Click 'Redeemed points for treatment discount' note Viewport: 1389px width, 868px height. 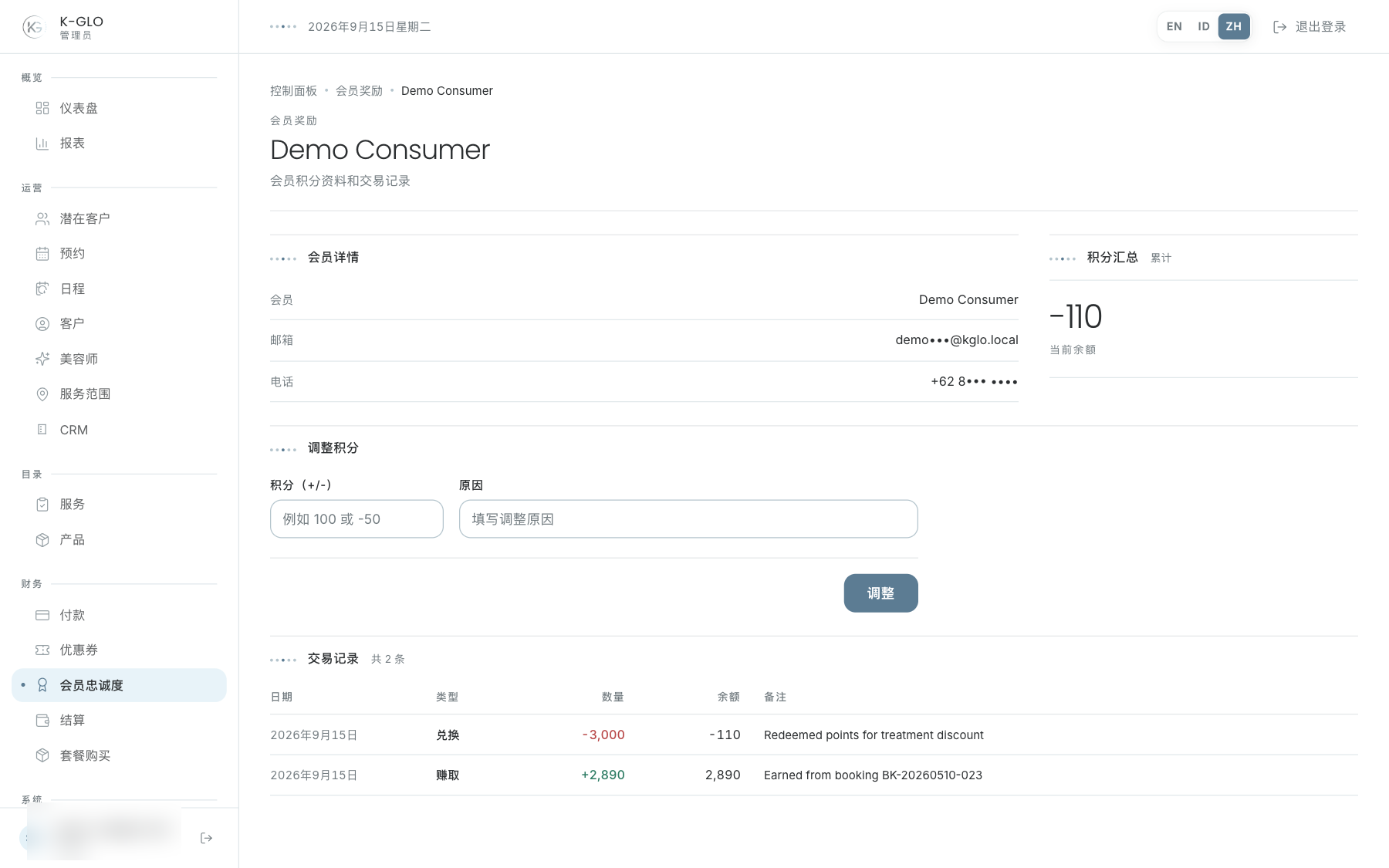pyautogui.click(x=874, y=735)
